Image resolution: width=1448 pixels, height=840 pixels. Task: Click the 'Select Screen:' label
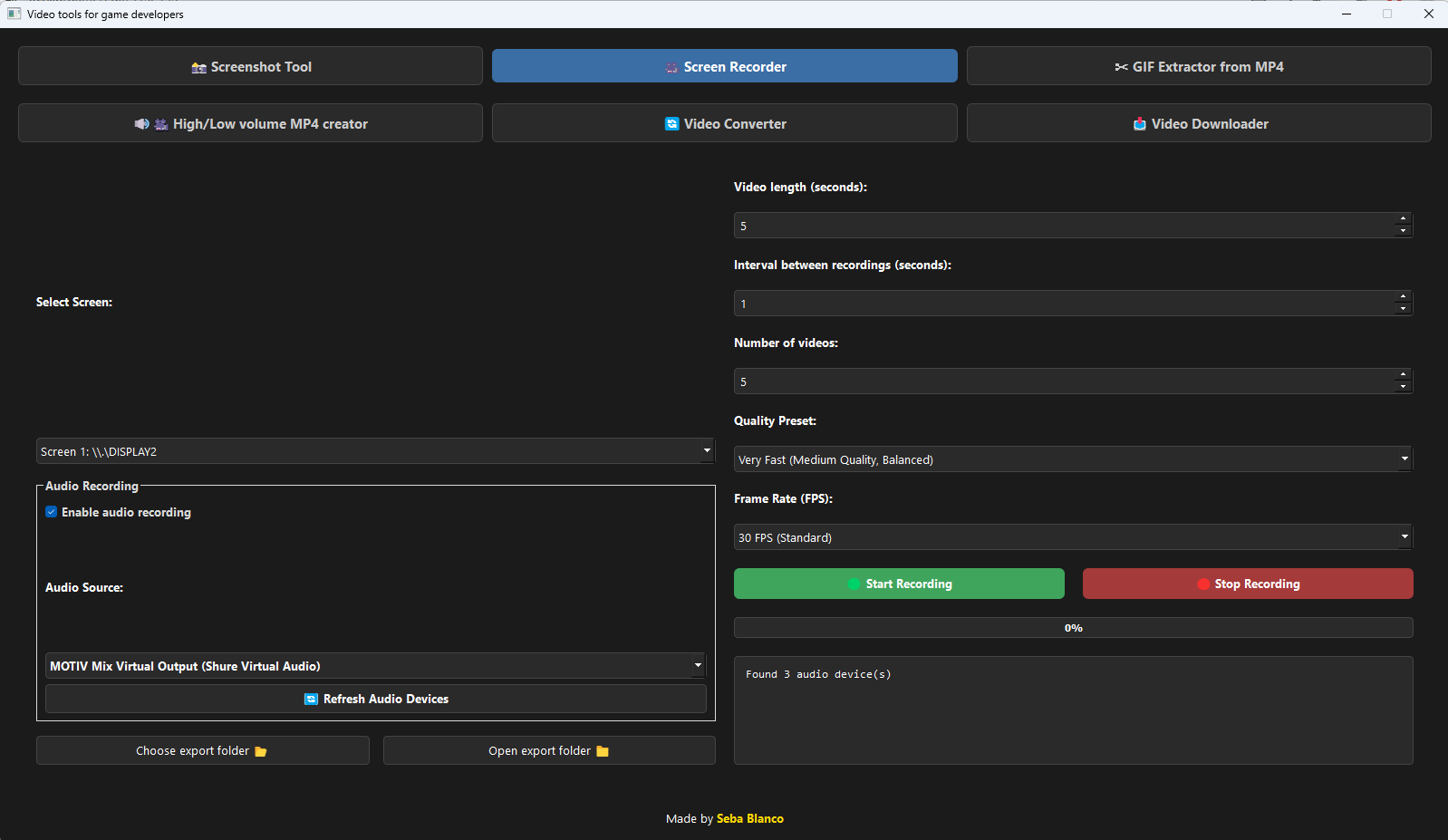pos(74,302)
